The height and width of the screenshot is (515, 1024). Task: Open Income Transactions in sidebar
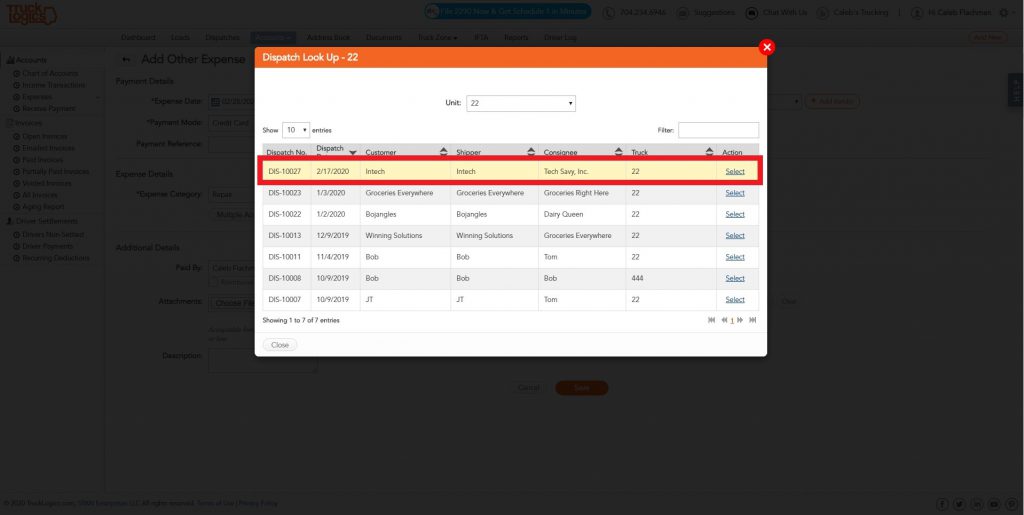pyautogui.click(x=54, y=86)
